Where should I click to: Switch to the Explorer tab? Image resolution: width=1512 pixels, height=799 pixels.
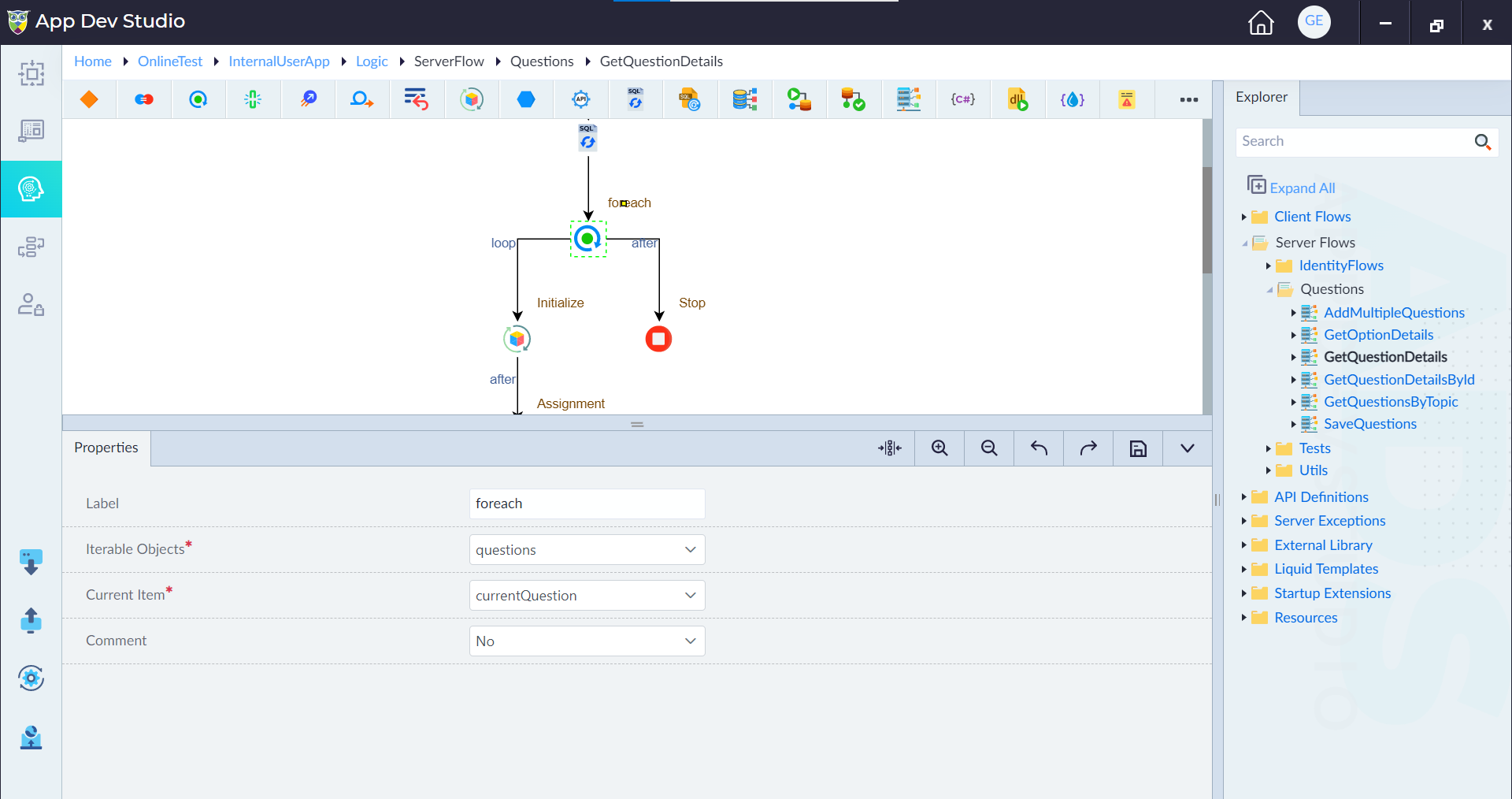pyautogui.click(x=1261, y=97)
